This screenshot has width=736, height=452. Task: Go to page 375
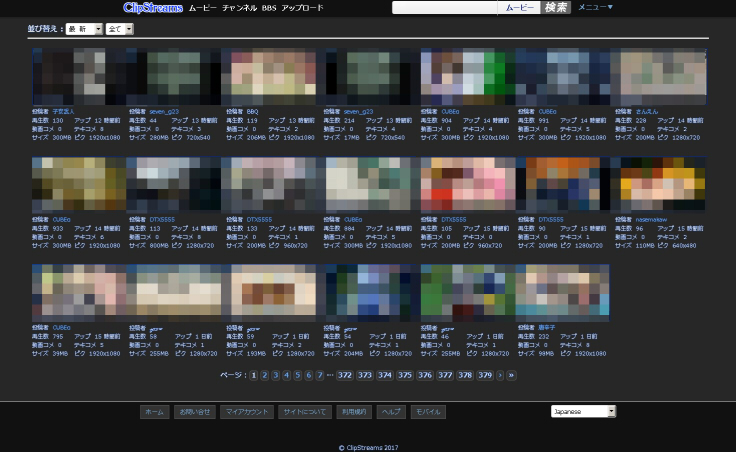click(x=405, y=375)
